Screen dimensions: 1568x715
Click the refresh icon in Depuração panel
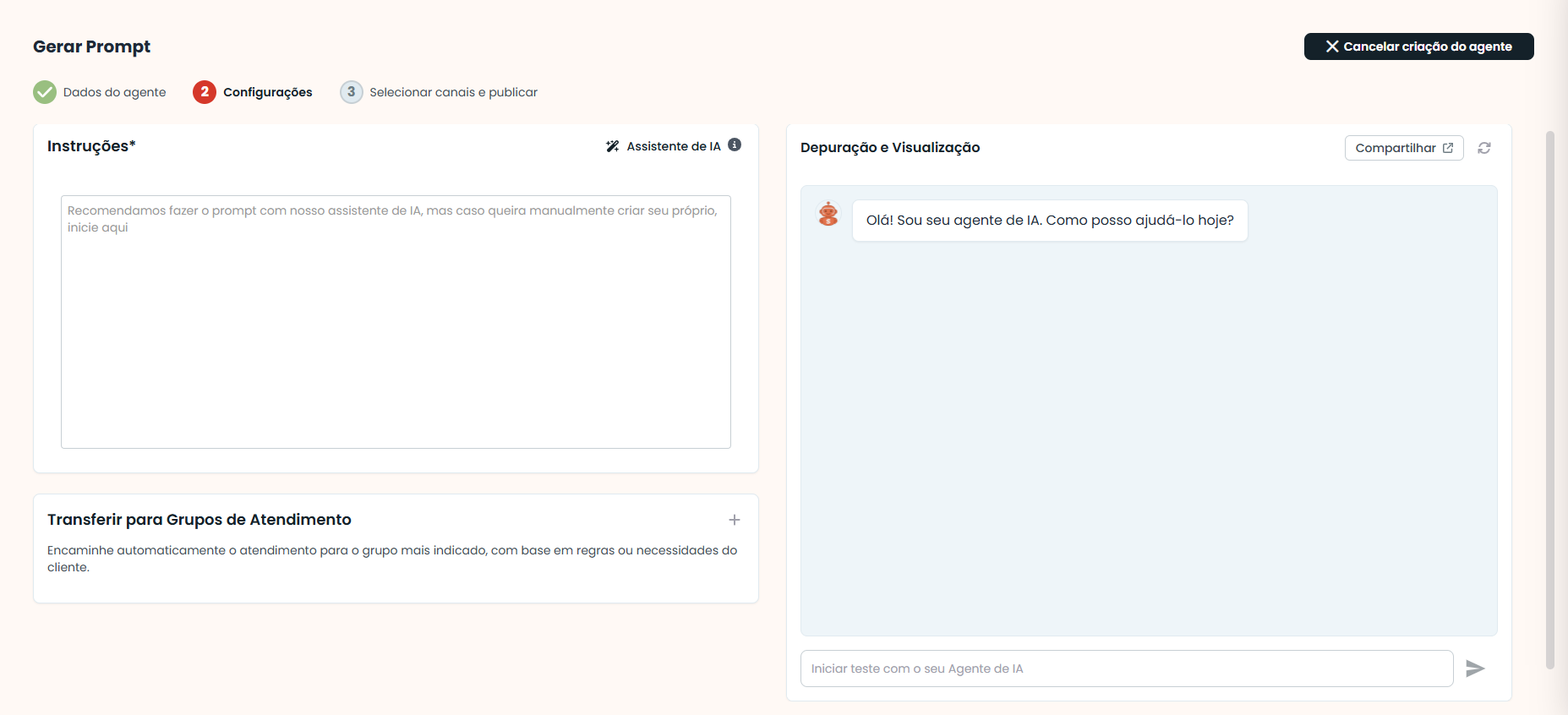click(x=1484, y=148)
